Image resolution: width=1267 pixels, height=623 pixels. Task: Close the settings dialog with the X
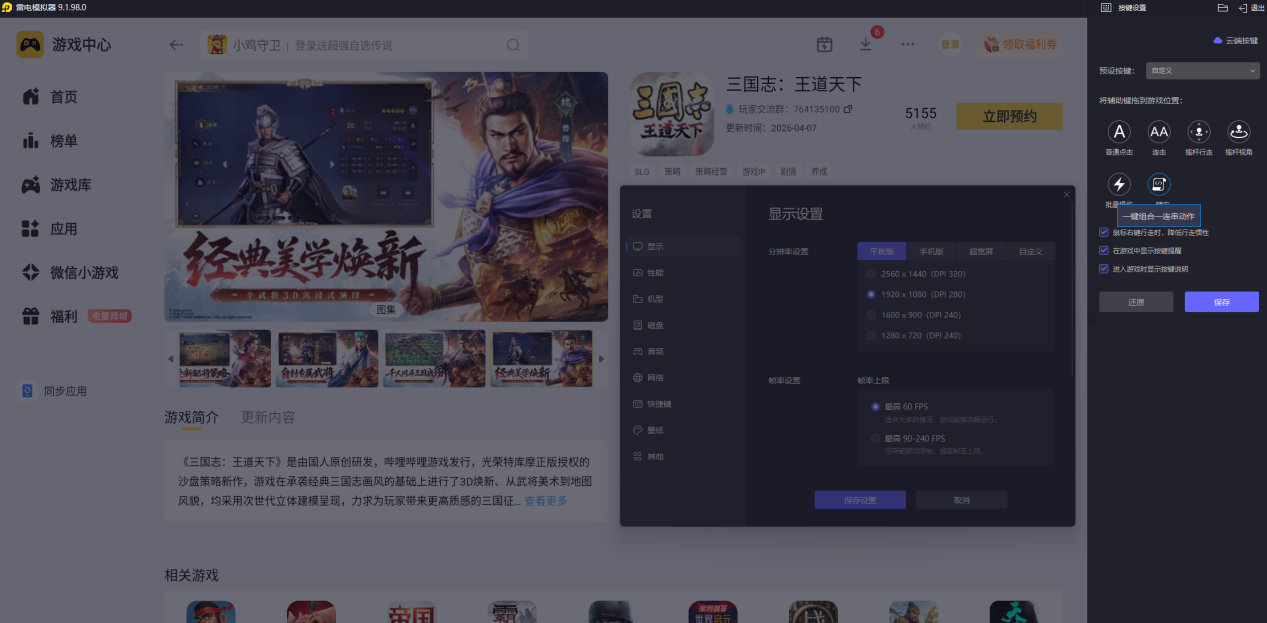tap(1066, 194)
